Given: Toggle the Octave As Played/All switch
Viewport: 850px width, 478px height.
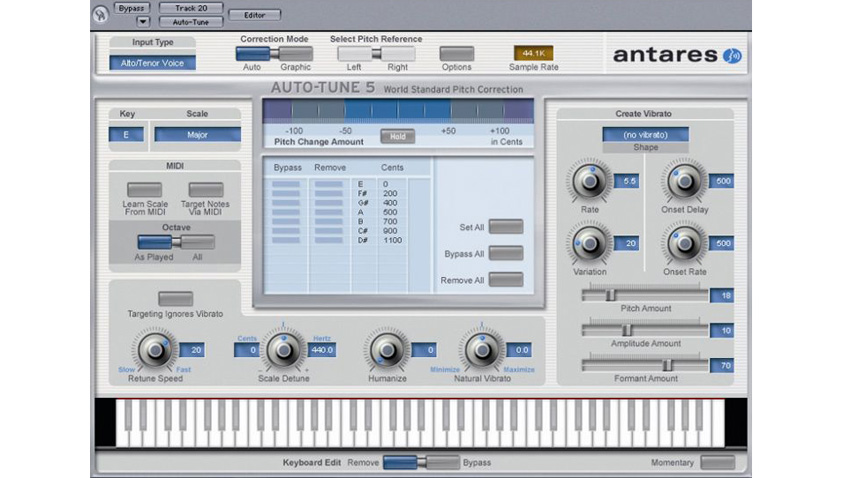Looking at the screenshot, I should pyautogui.click(x=176, y=242).
